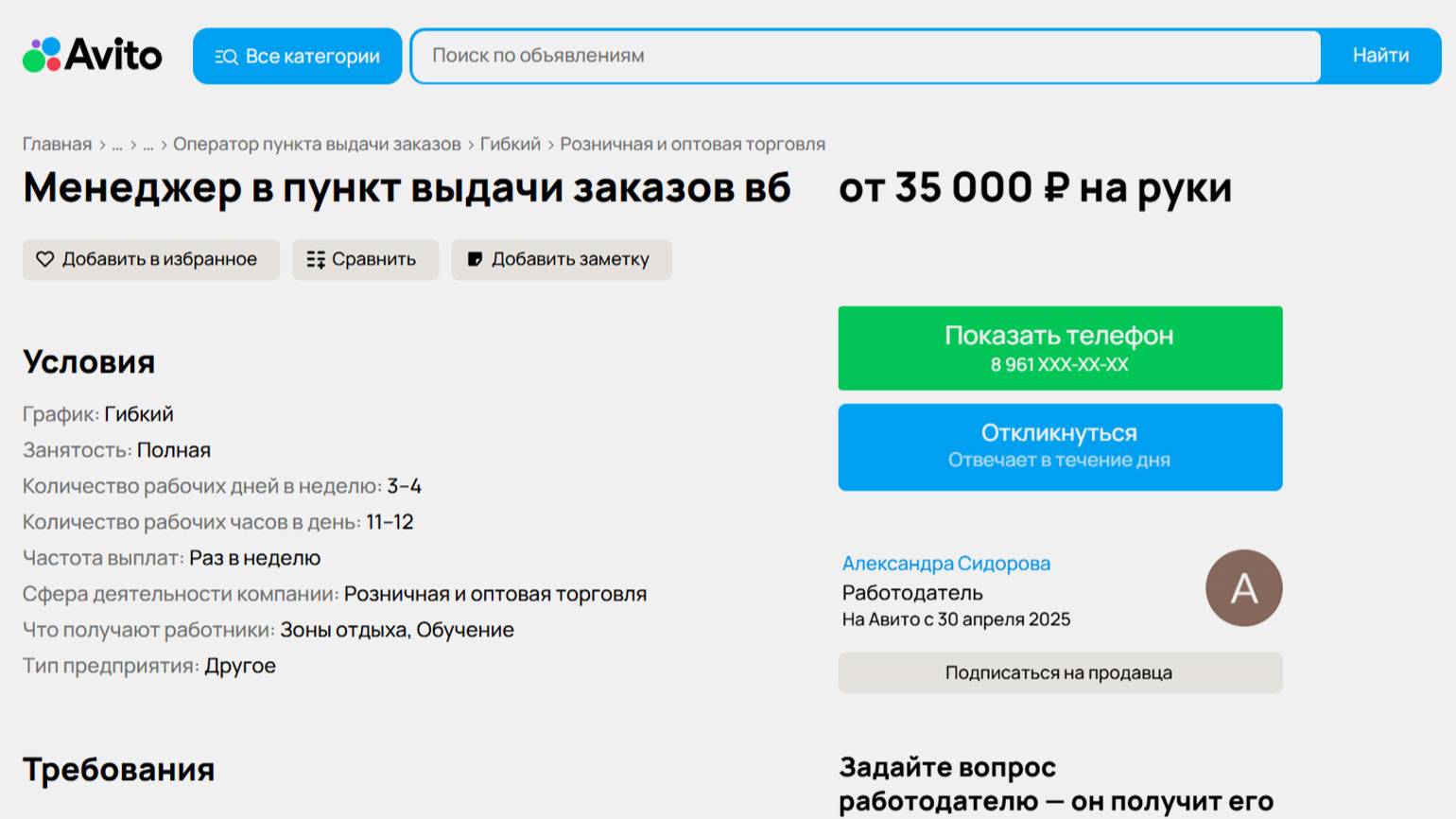Open the Гибкий breadcrumb link

coord(511,144)
